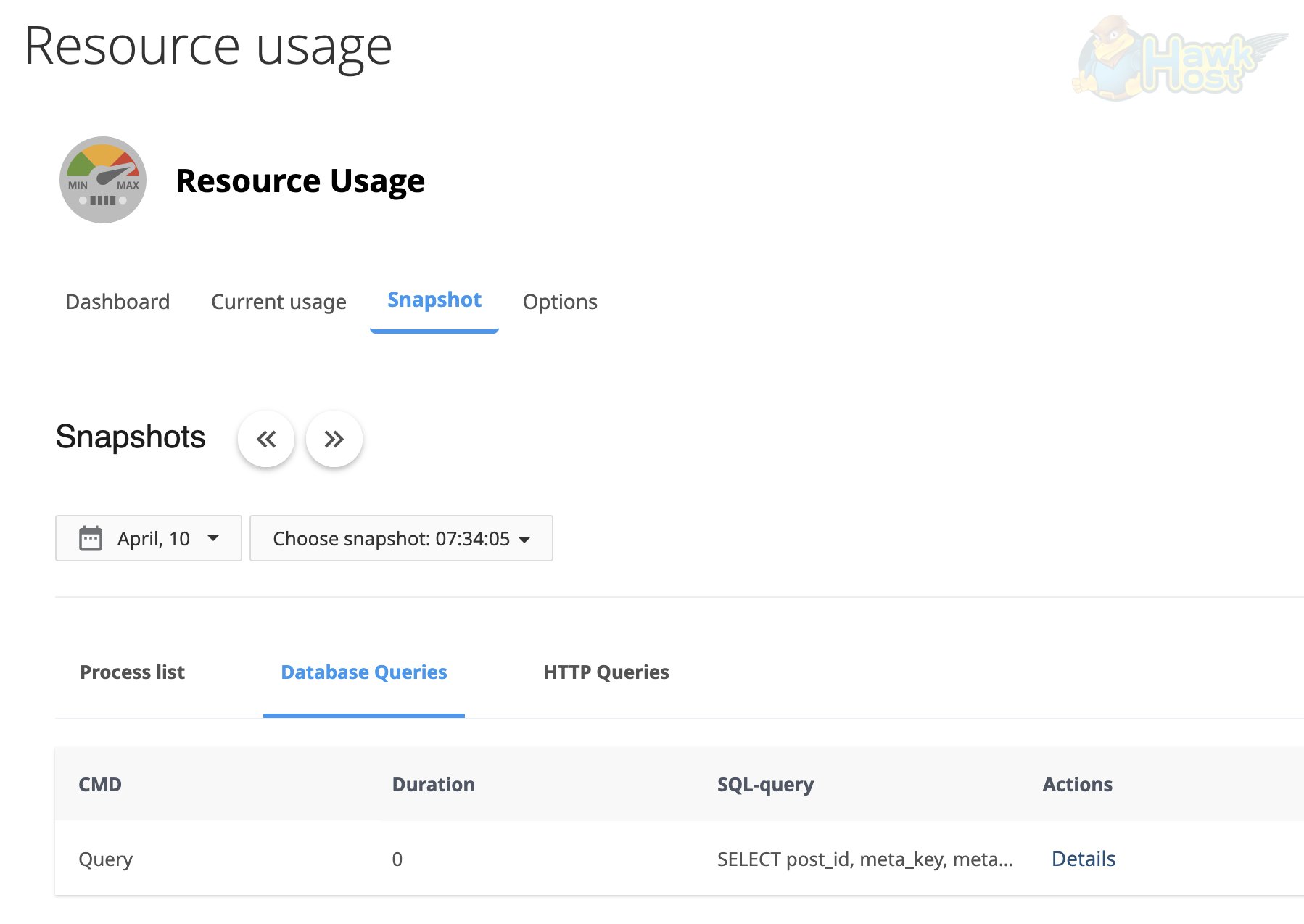1304x924 pixels.
Task: Click the calendar icon in the date selector
Action: (91, 538)
